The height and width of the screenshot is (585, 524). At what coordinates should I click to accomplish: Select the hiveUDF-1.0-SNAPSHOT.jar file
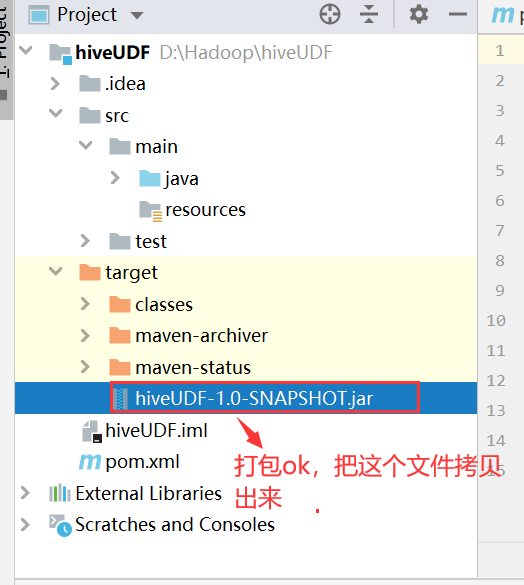(246, 398)
